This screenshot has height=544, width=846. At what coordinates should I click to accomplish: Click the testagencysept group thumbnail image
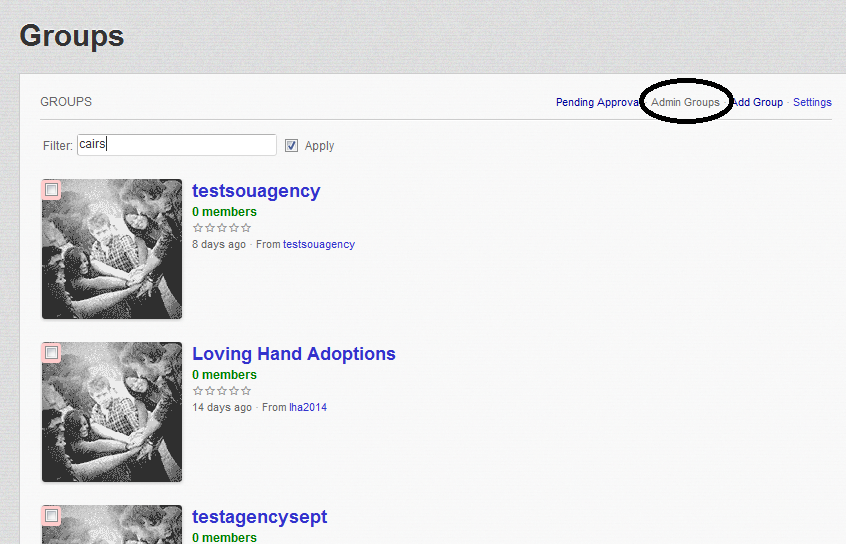coord(112,524)
